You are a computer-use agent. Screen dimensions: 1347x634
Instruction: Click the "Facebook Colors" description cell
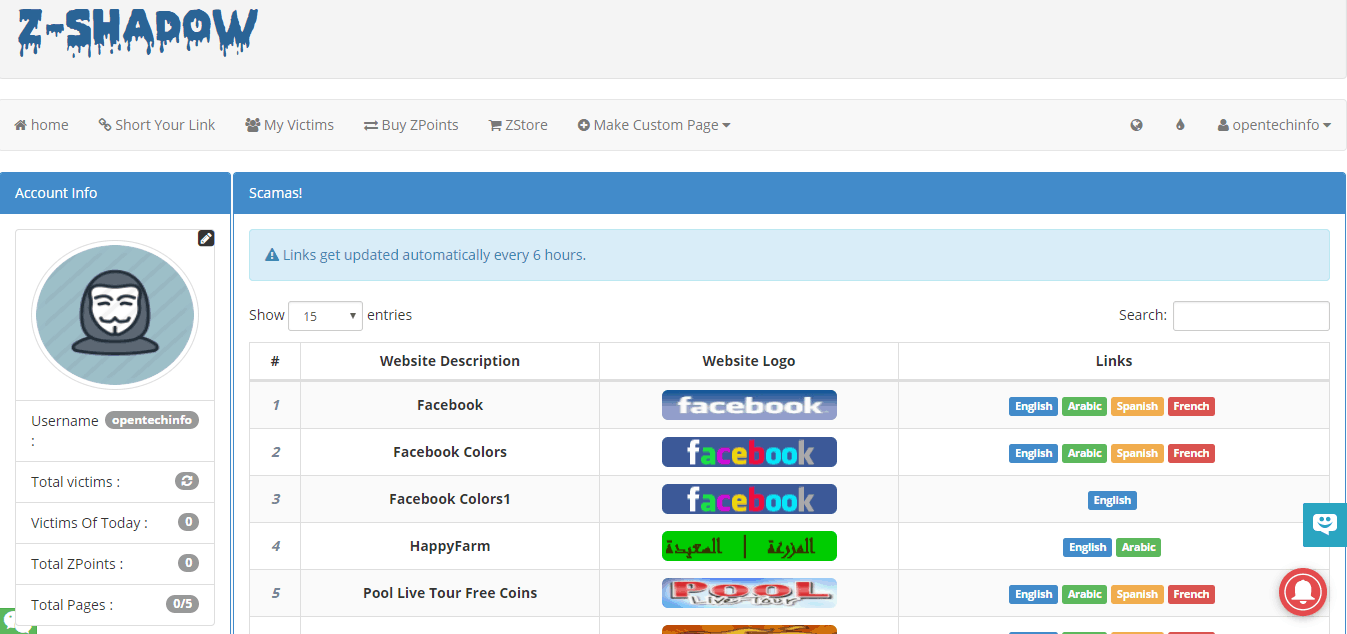pos(450,452)
